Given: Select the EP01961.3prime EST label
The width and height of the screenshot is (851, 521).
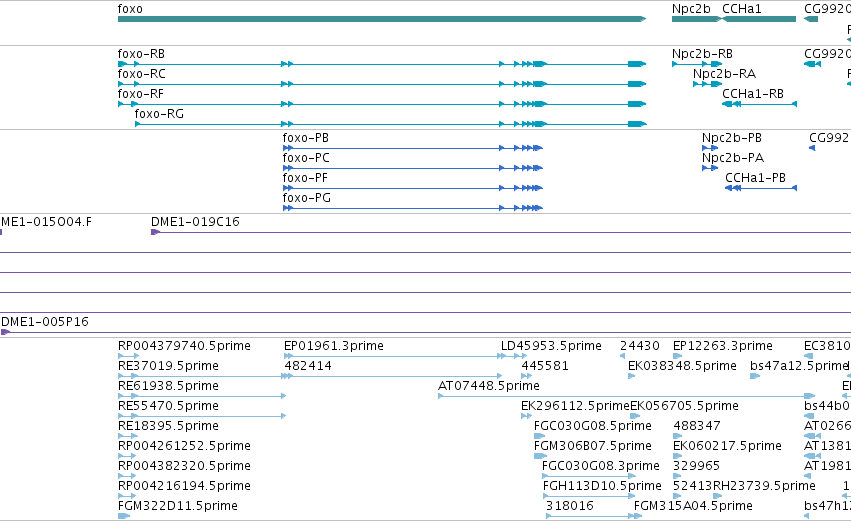Looking at the screenshot, I should pos(334,346).
